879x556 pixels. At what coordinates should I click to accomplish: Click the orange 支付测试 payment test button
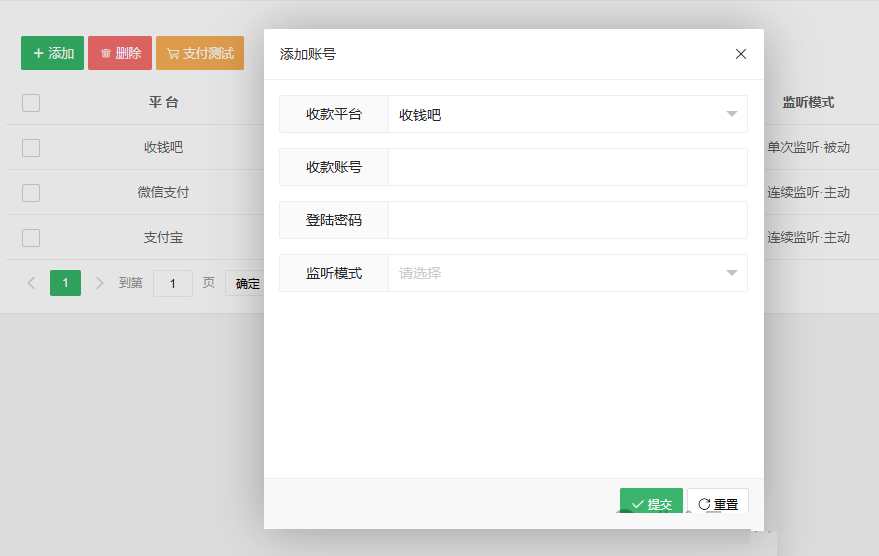200,53
